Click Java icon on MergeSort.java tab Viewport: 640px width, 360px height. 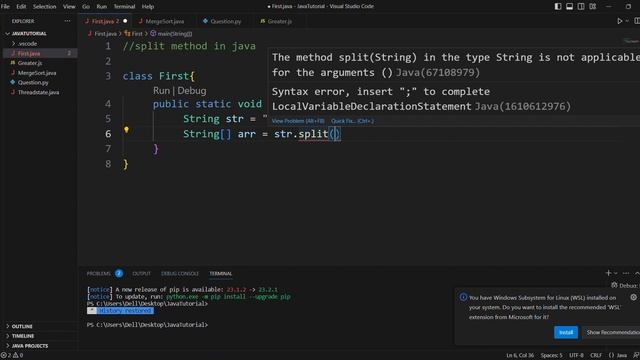pyautogui.click(x=140, y=21)
